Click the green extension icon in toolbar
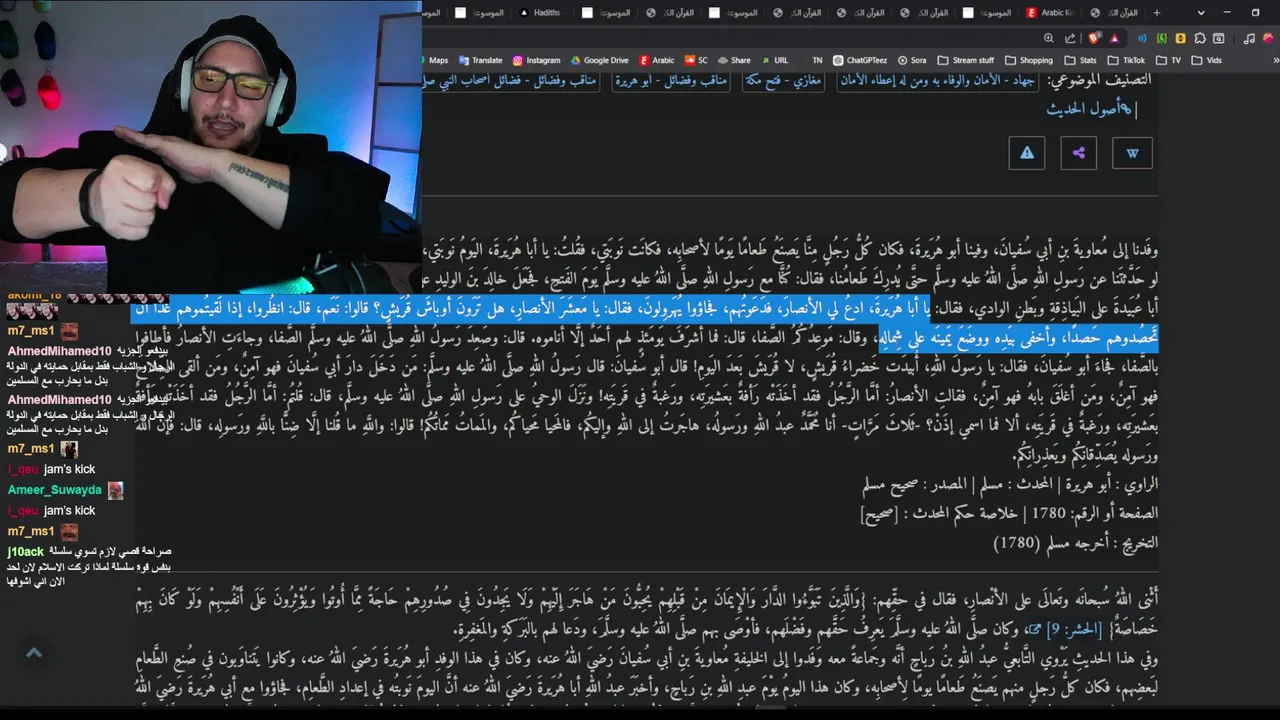 (1162, 38)
